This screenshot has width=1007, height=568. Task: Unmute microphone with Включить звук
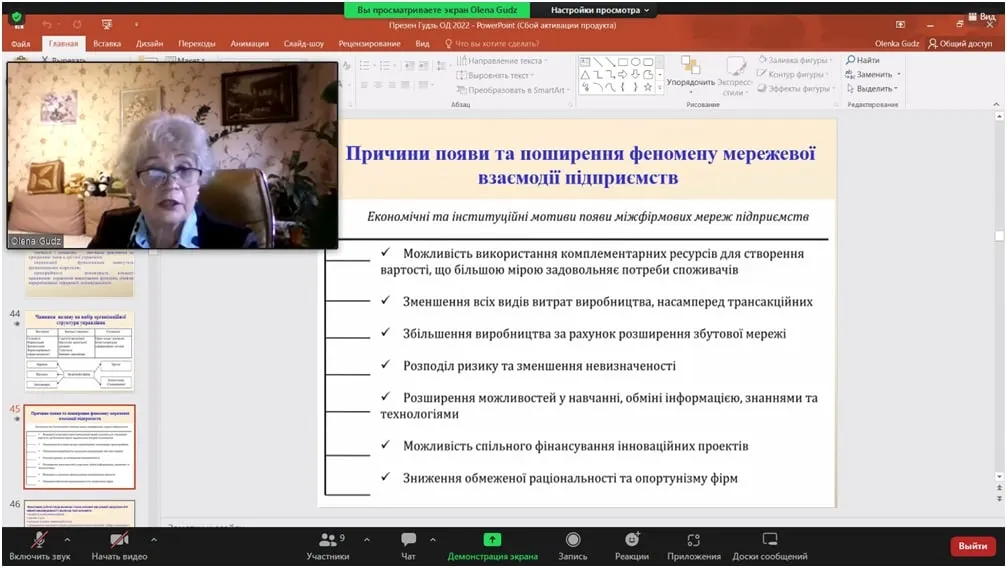39,546
